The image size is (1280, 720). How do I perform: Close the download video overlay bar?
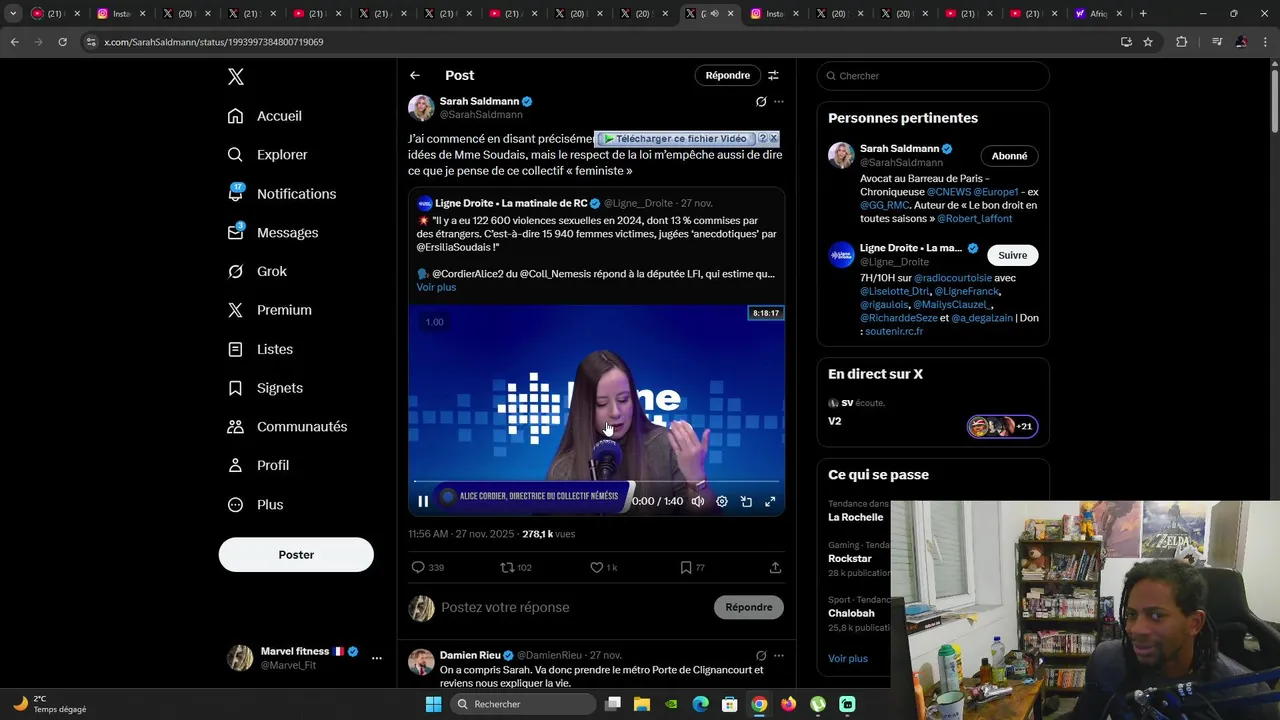point(774,139)
